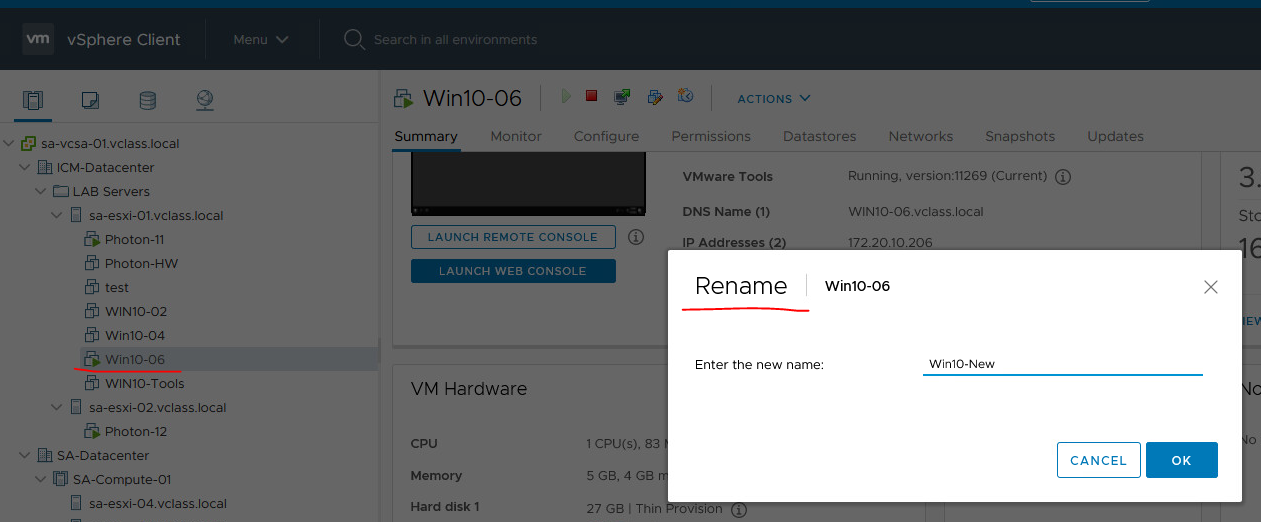Collapse the SA-Datacenter tree node
This screenshot has height=522, width=1261.
pos(26,455)
